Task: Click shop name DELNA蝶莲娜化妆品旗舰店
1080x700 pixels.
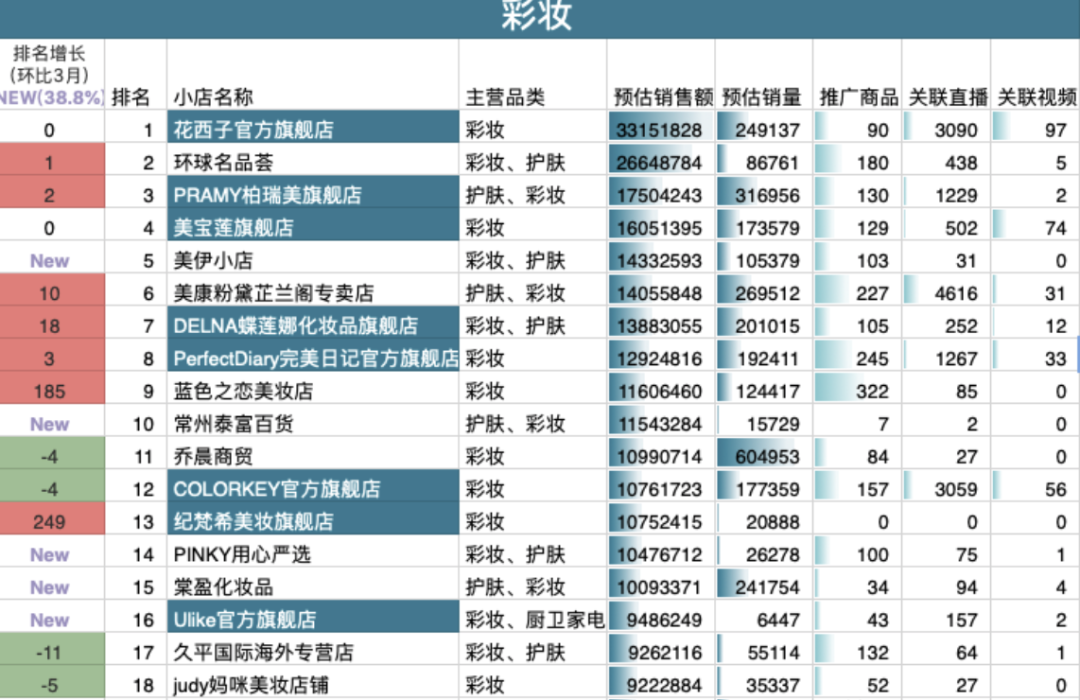Action: pos(295,325)
